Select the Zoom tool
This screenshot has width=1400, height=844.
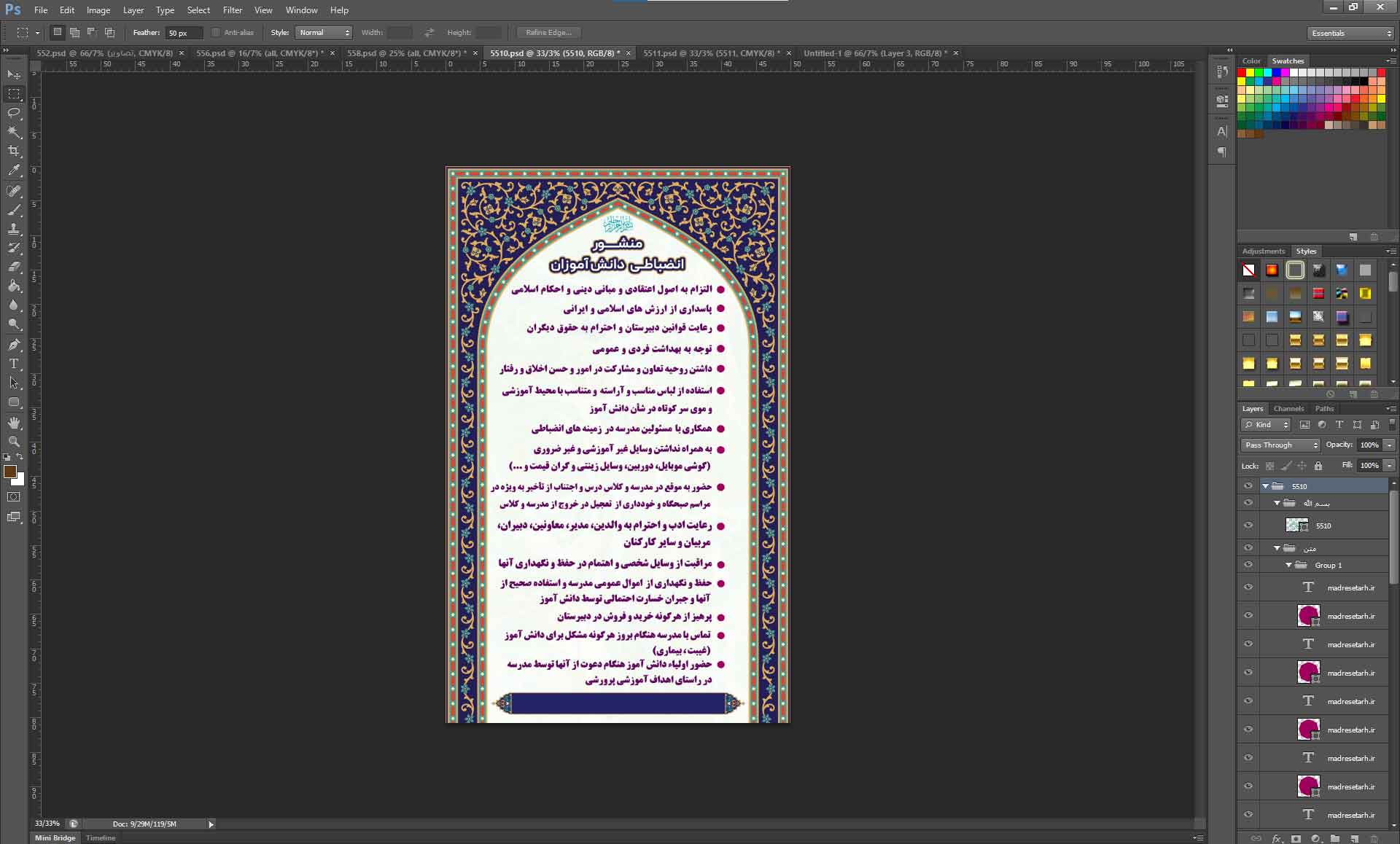coord(14,442)
